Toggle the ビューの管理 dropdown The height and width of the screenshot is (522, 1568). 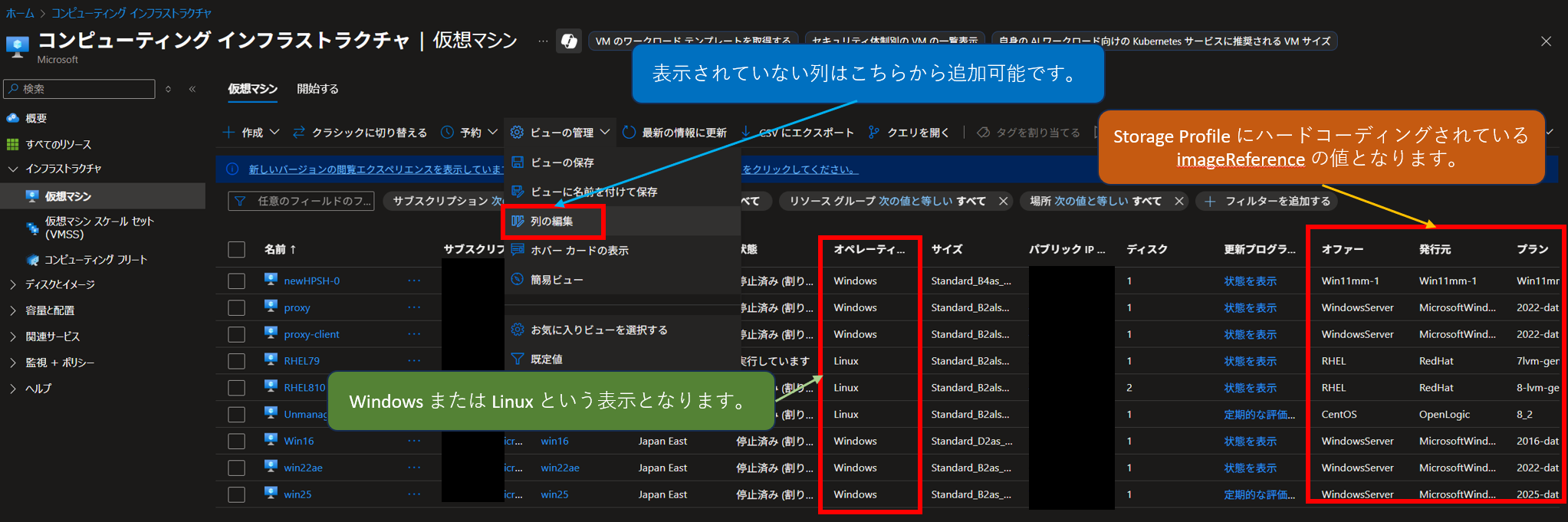(560, 132)
